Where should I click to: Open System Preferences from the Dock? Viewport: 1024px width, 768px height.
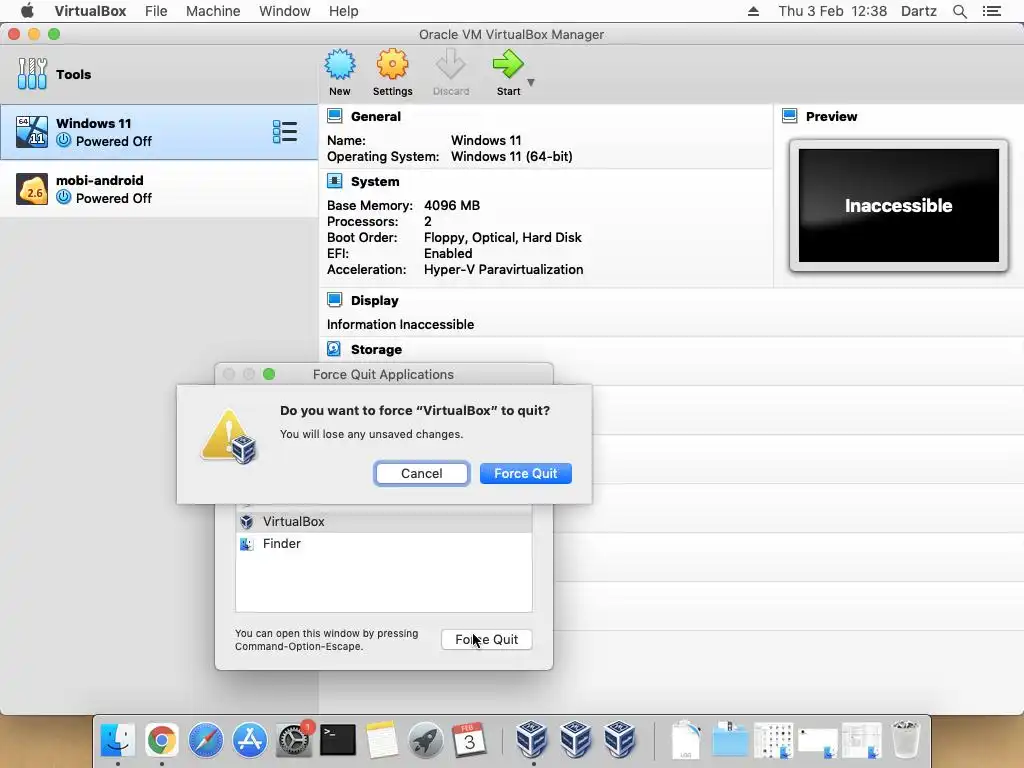click(x=293, y=739)
